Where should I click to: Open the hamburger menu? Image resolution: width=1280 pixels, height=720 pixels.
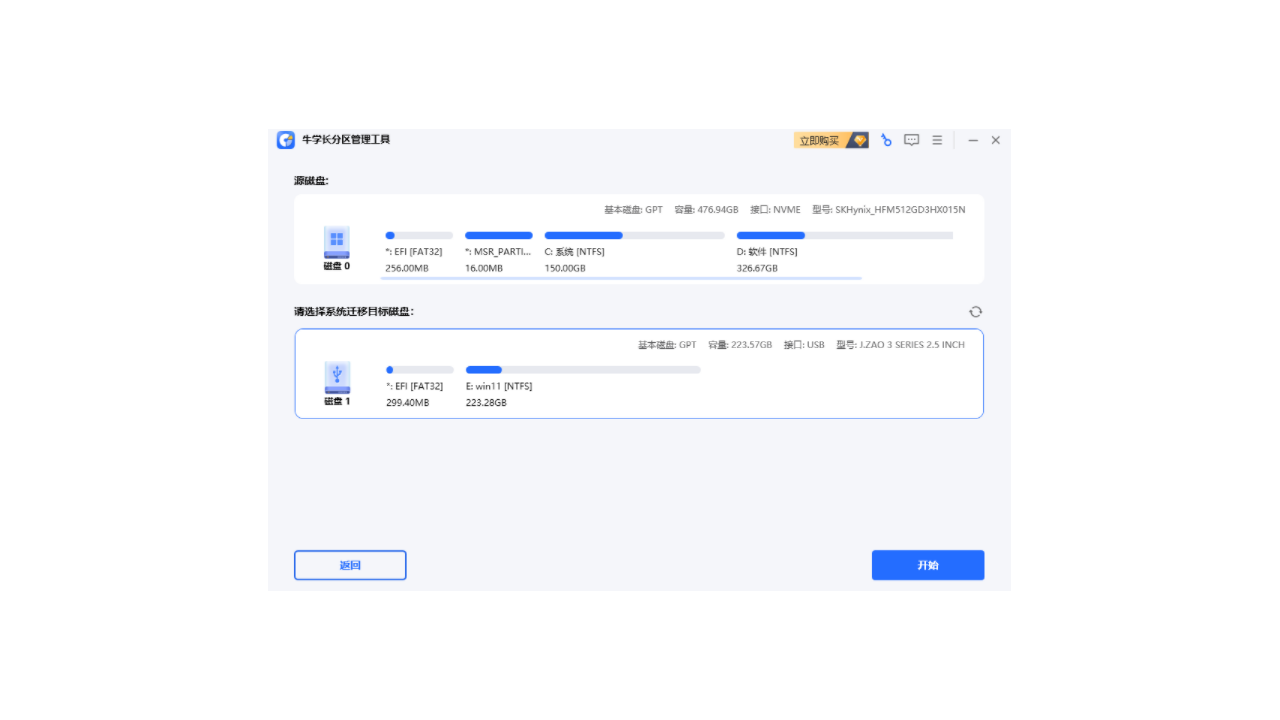[937, 140]
